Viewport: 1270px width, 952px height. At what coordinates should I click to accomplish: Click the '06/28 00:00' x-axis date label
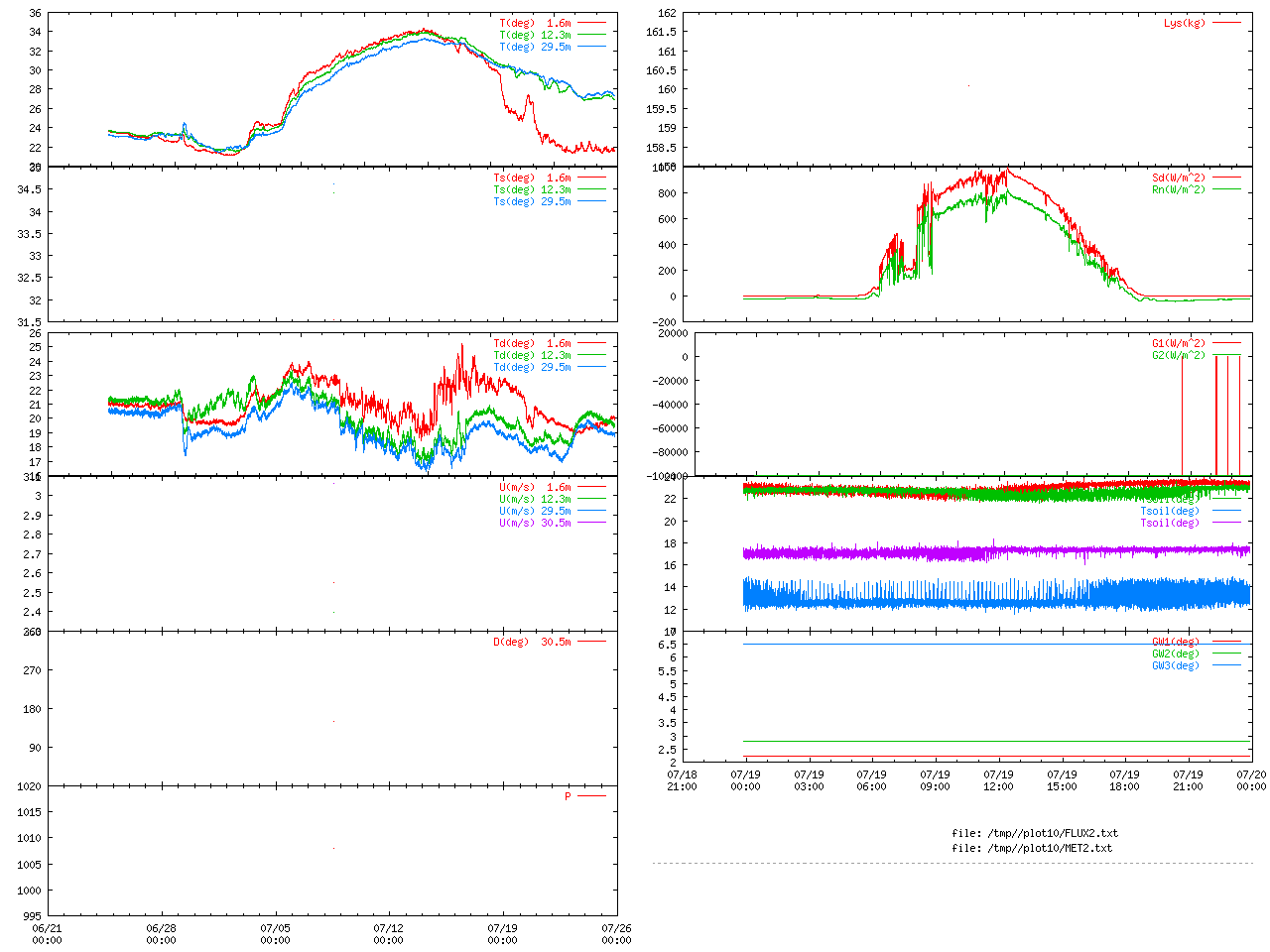(161, 934)
